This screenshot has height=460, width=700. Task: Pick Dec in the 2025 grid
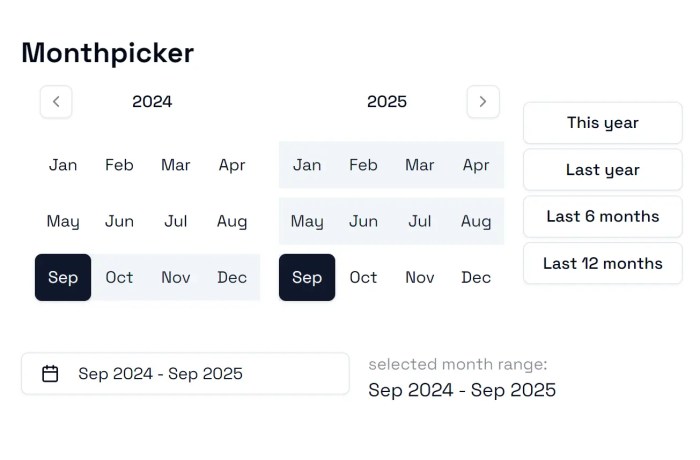pos(476,277)
